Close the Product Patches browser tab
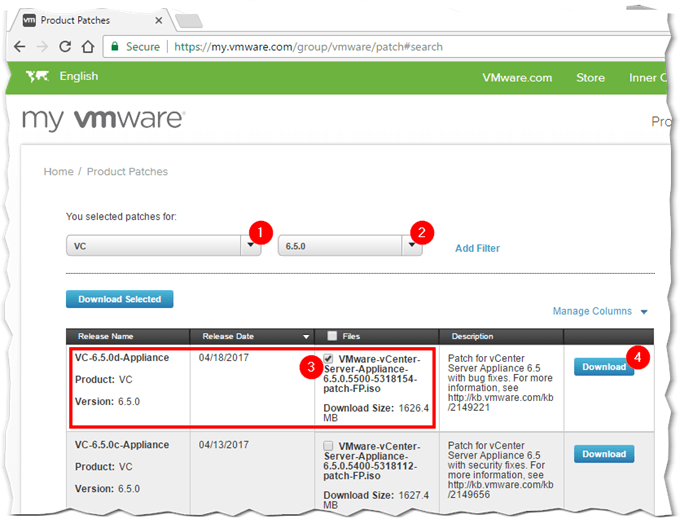 click(159, 20)
